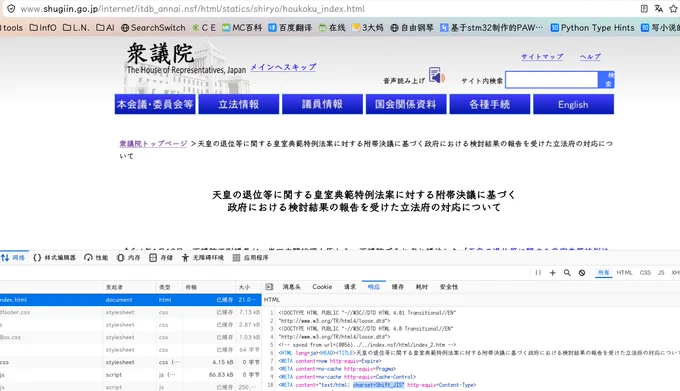Open the 缓存 details tab

[x=398, y=287]
